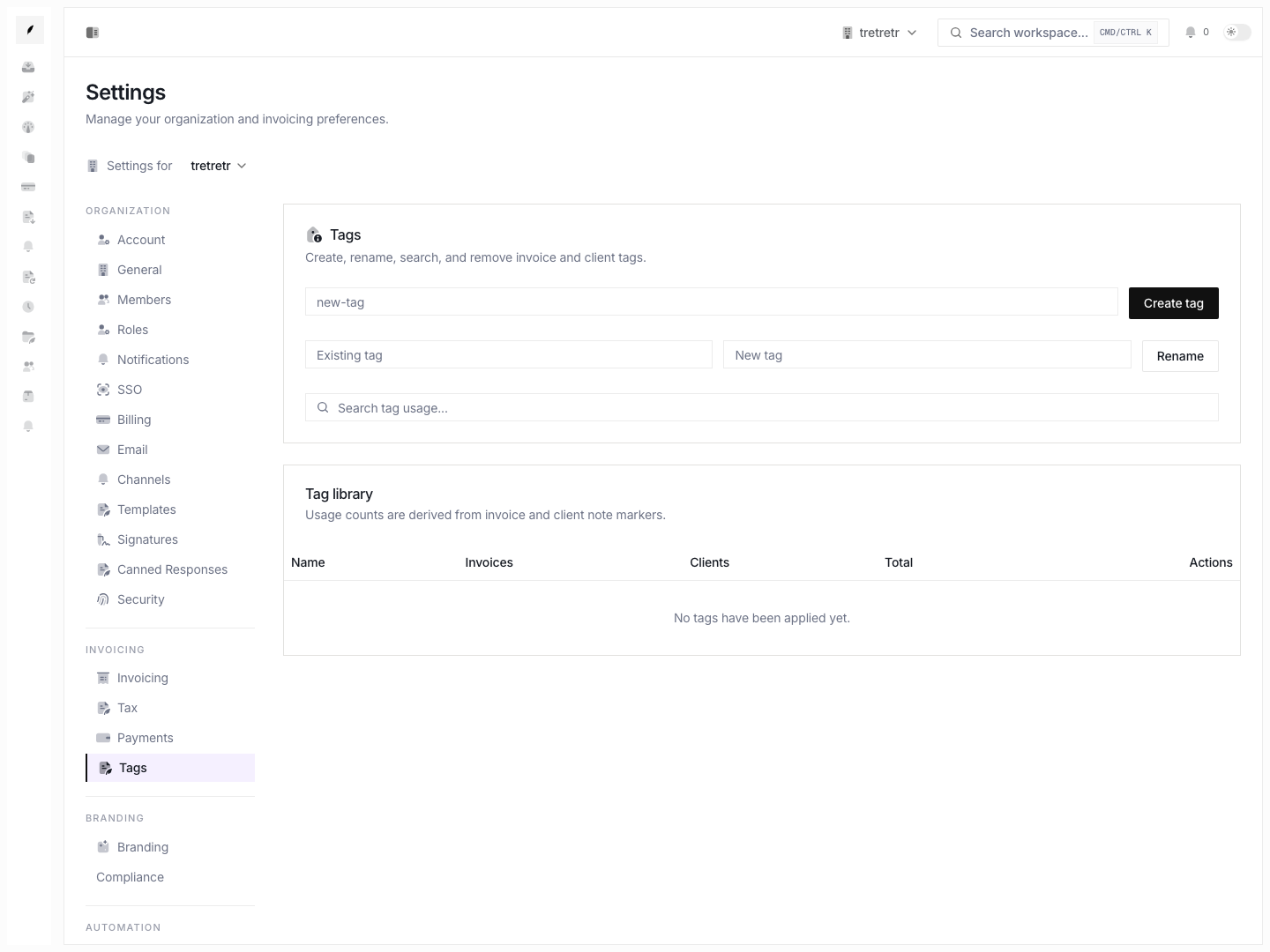1270x952 pixels.
Task: Open Account settings
Action: coord(170,240)
